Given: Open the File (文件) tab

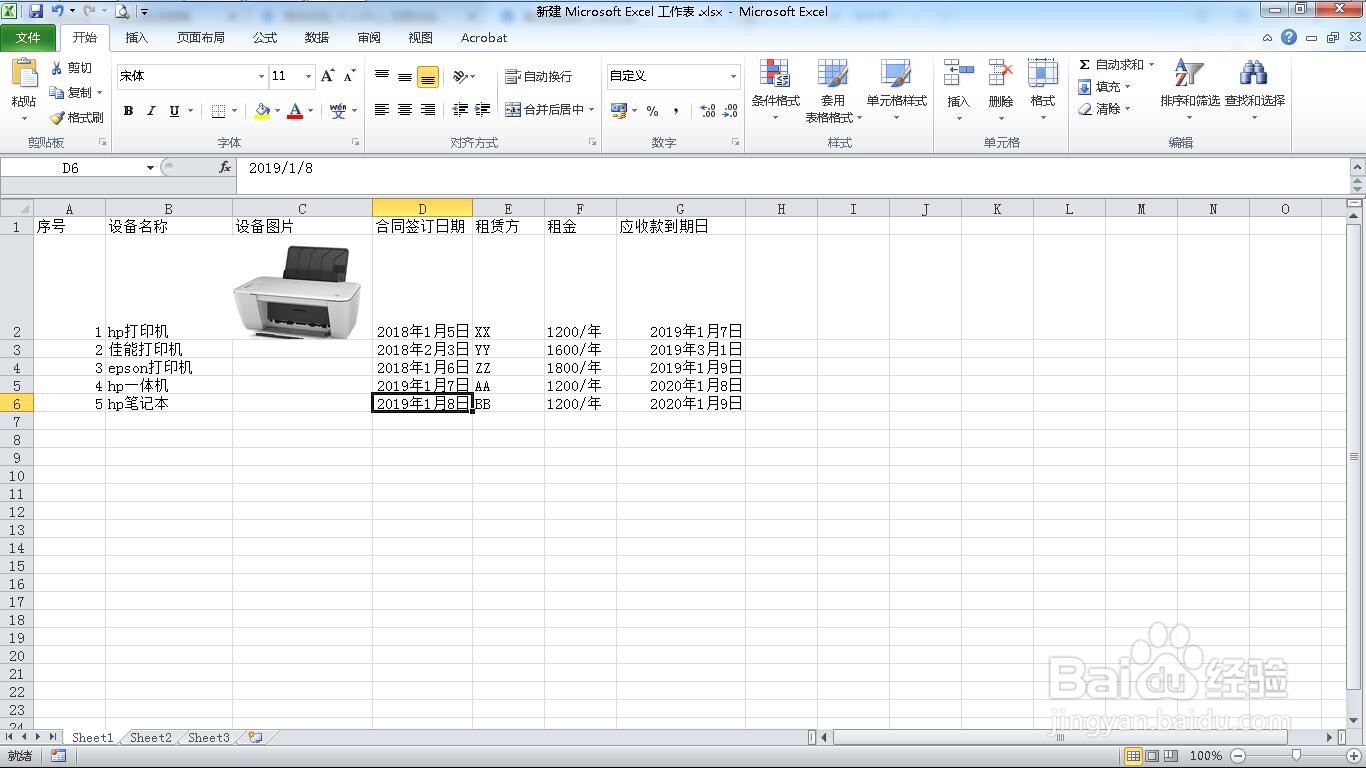Looking at the screenshot, I should [28, 38].
